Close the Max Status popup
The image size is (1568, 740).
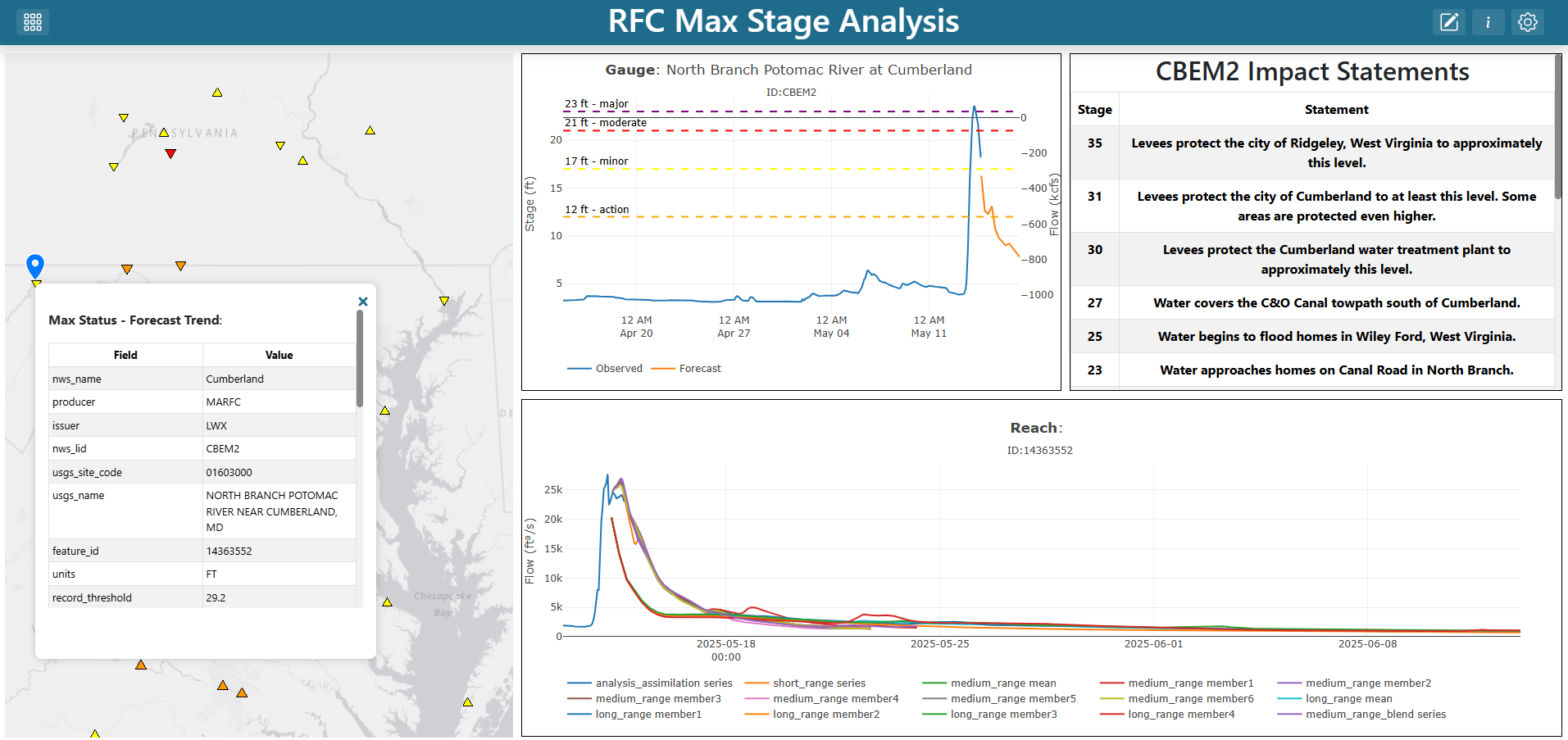(x=363, y=302)
